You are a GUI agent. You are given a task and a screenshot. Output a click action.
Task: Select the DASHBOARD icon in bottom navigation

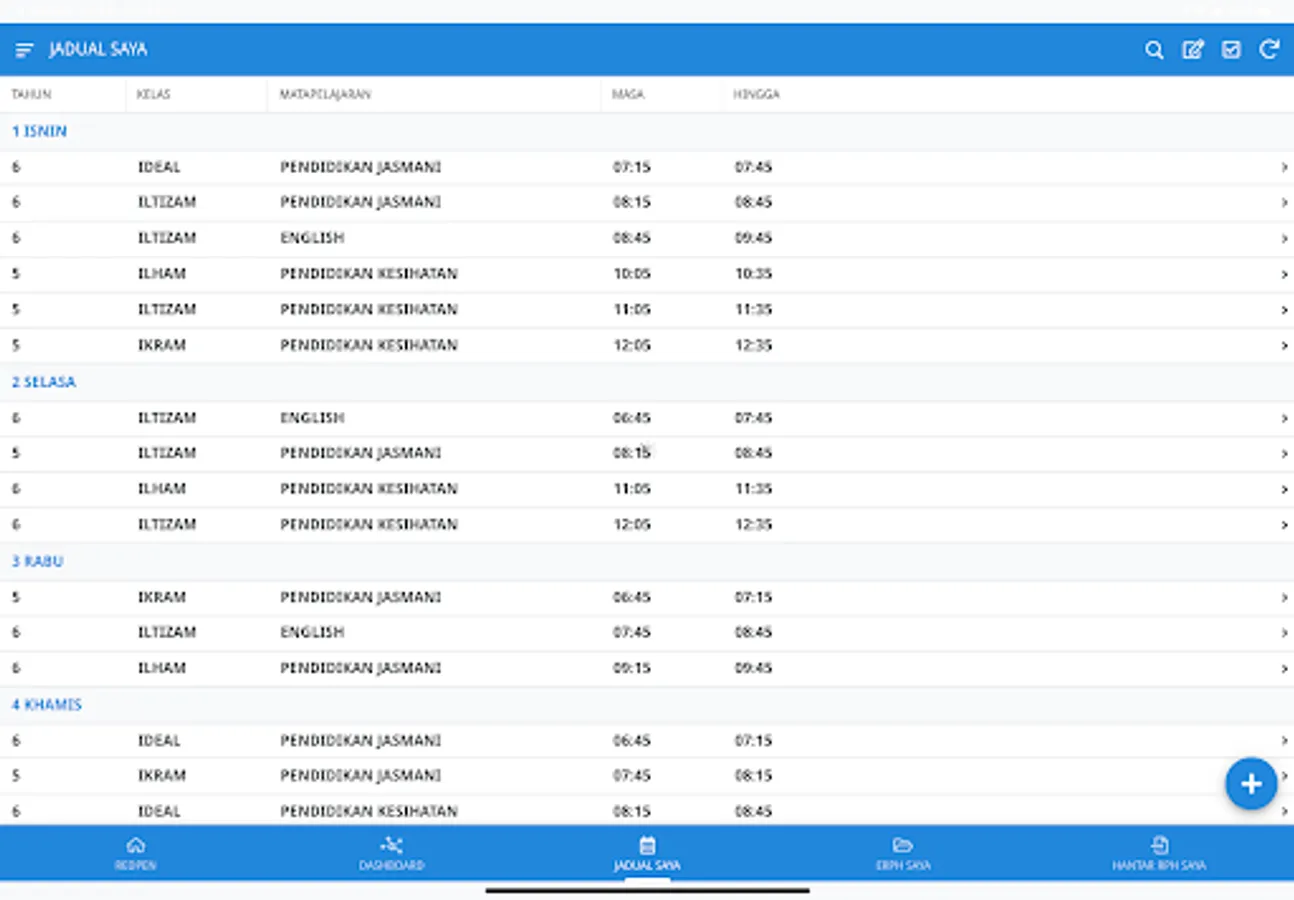(x=392, y=843)
